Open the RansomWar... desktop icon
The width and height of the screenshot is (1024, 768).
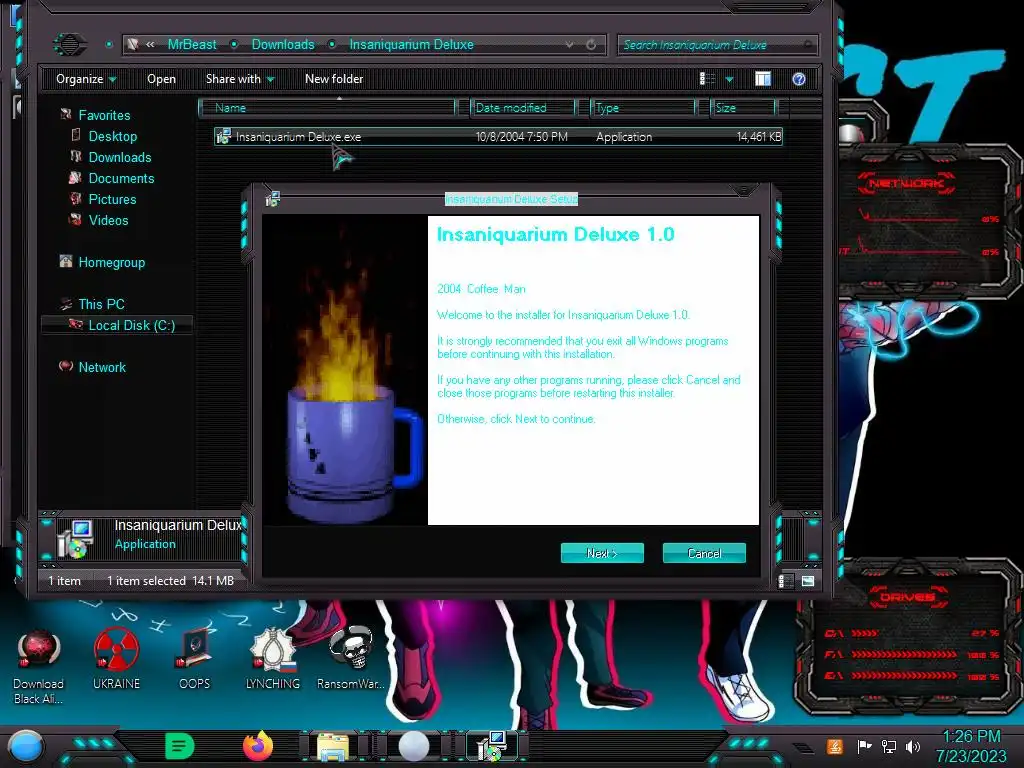(351, 659)
